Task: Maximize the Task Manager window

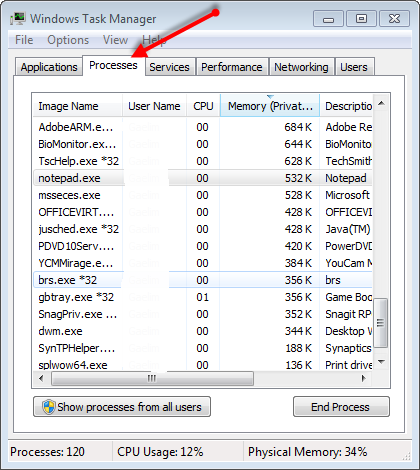Action: click(361, 19)
